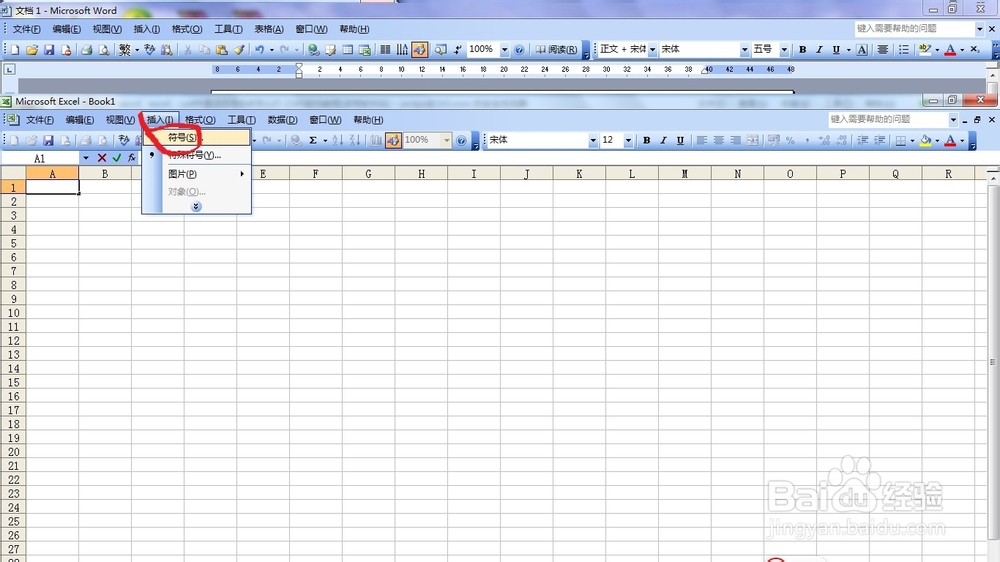Open 图片(P) submenu in Insert menu

197,174
